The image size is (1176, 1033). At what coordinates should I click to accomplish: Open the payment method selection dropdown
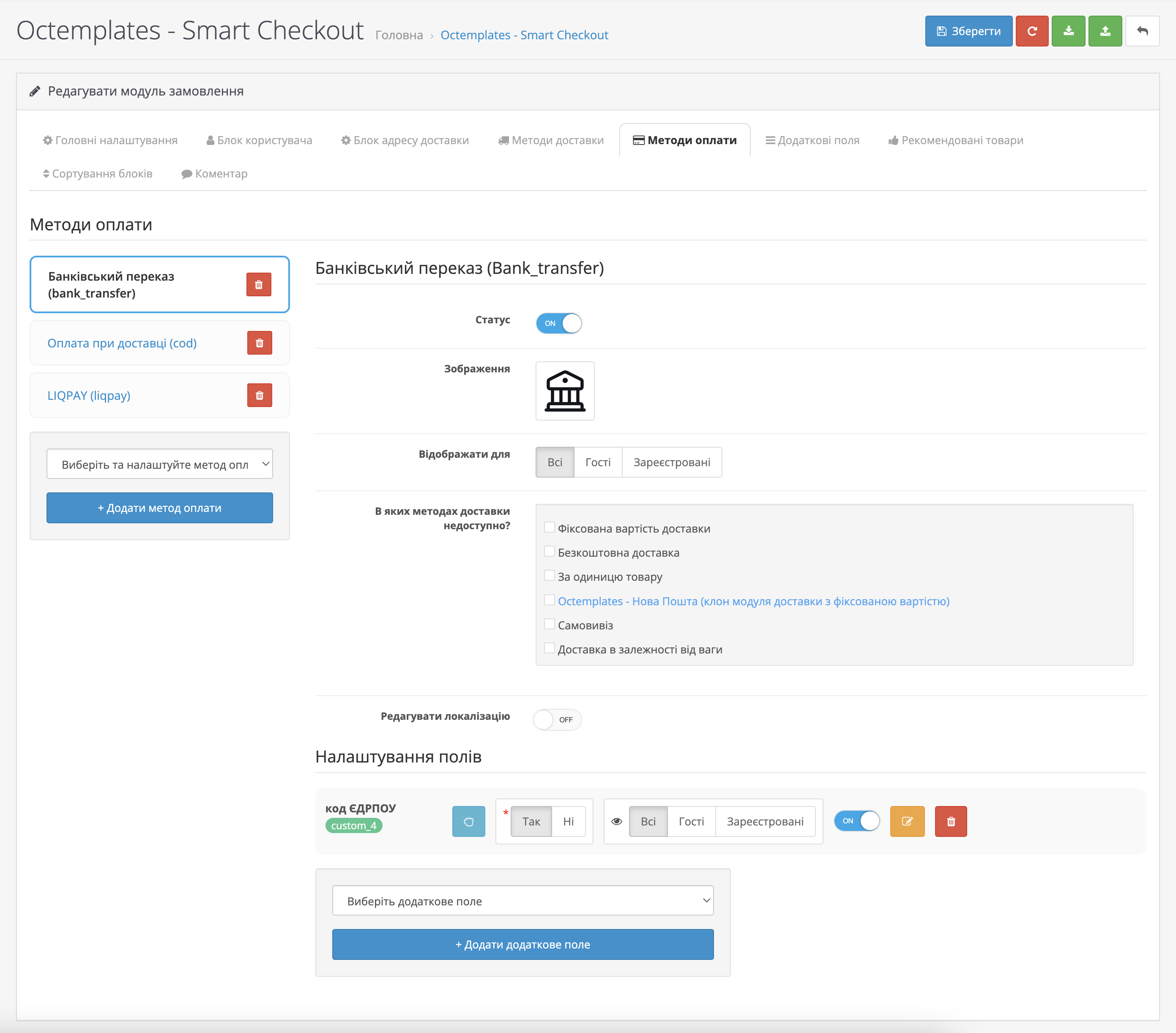point(159,464)
